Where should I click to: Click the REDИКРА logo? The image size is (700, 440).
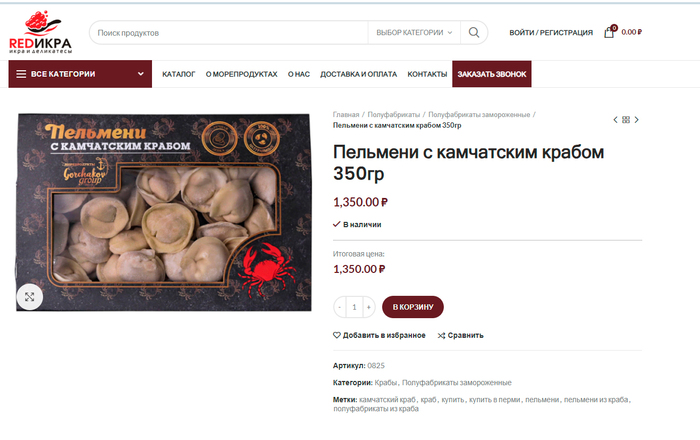(x=40, y=33)
